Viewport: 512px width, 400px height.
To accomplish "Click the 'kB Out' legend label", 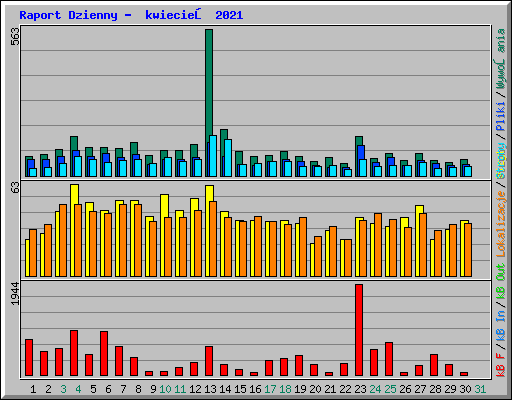I will point(501,282).
